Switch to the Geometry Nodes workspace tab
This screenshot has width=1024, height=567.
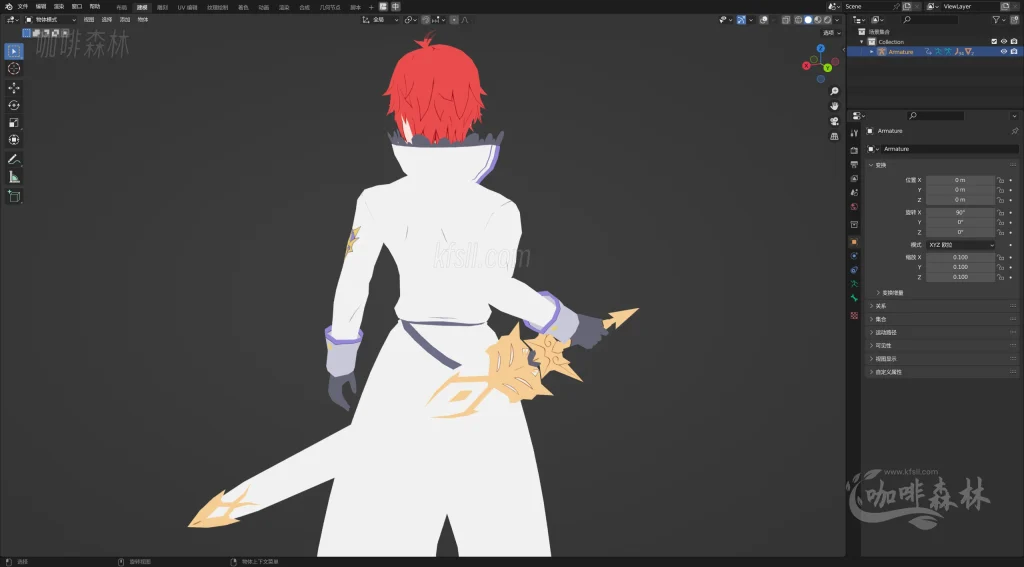[330, 7]
